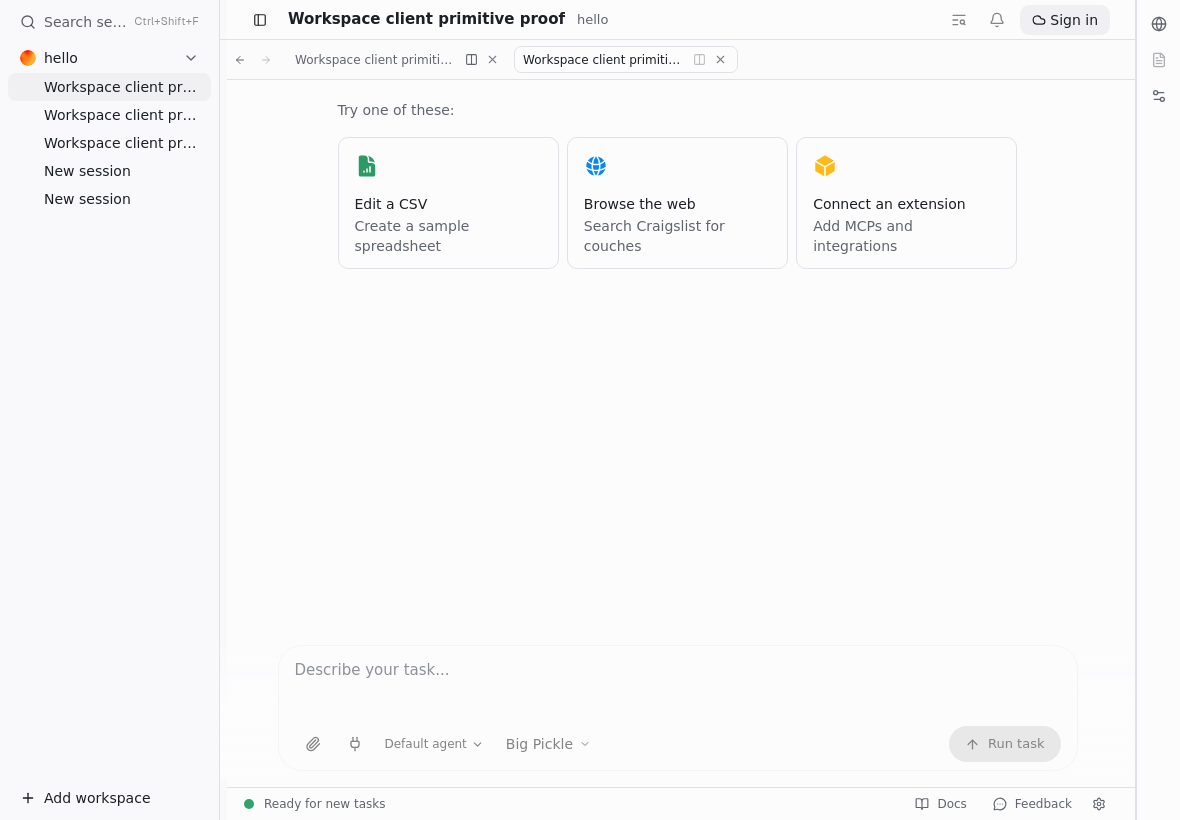The width and height of the screenshot is (1180, 820).
Task: Focus the Describe your task input
Action: 677,670
